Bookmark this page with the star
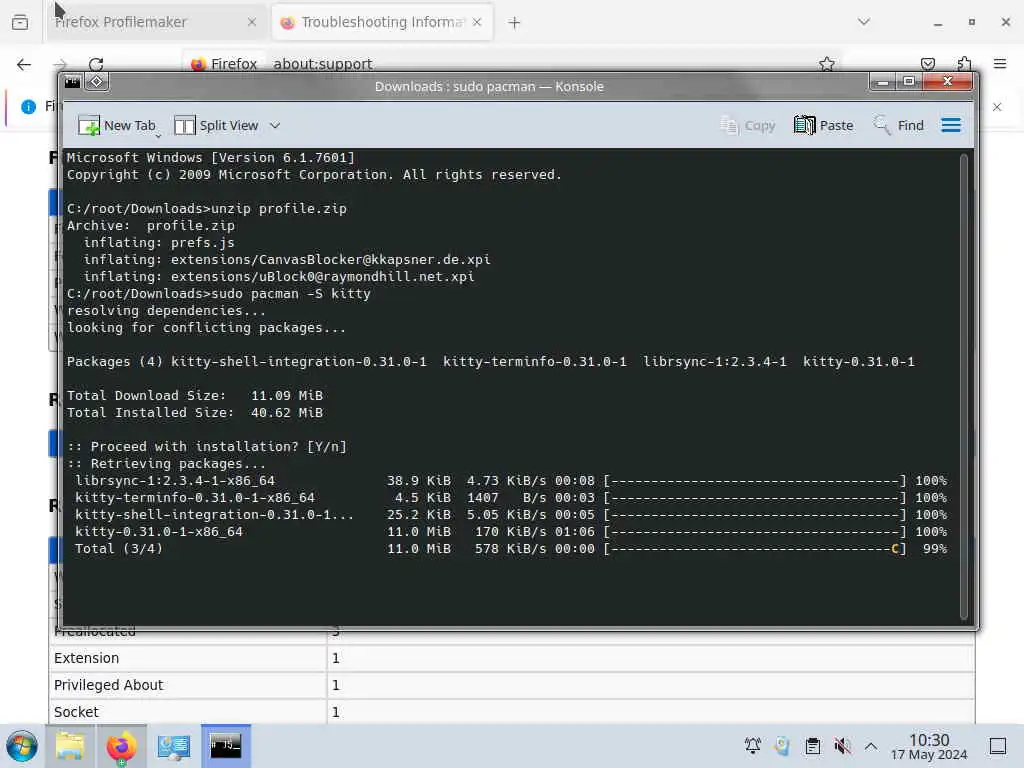This screenshot has height=768, width=1024. point(827,64)
